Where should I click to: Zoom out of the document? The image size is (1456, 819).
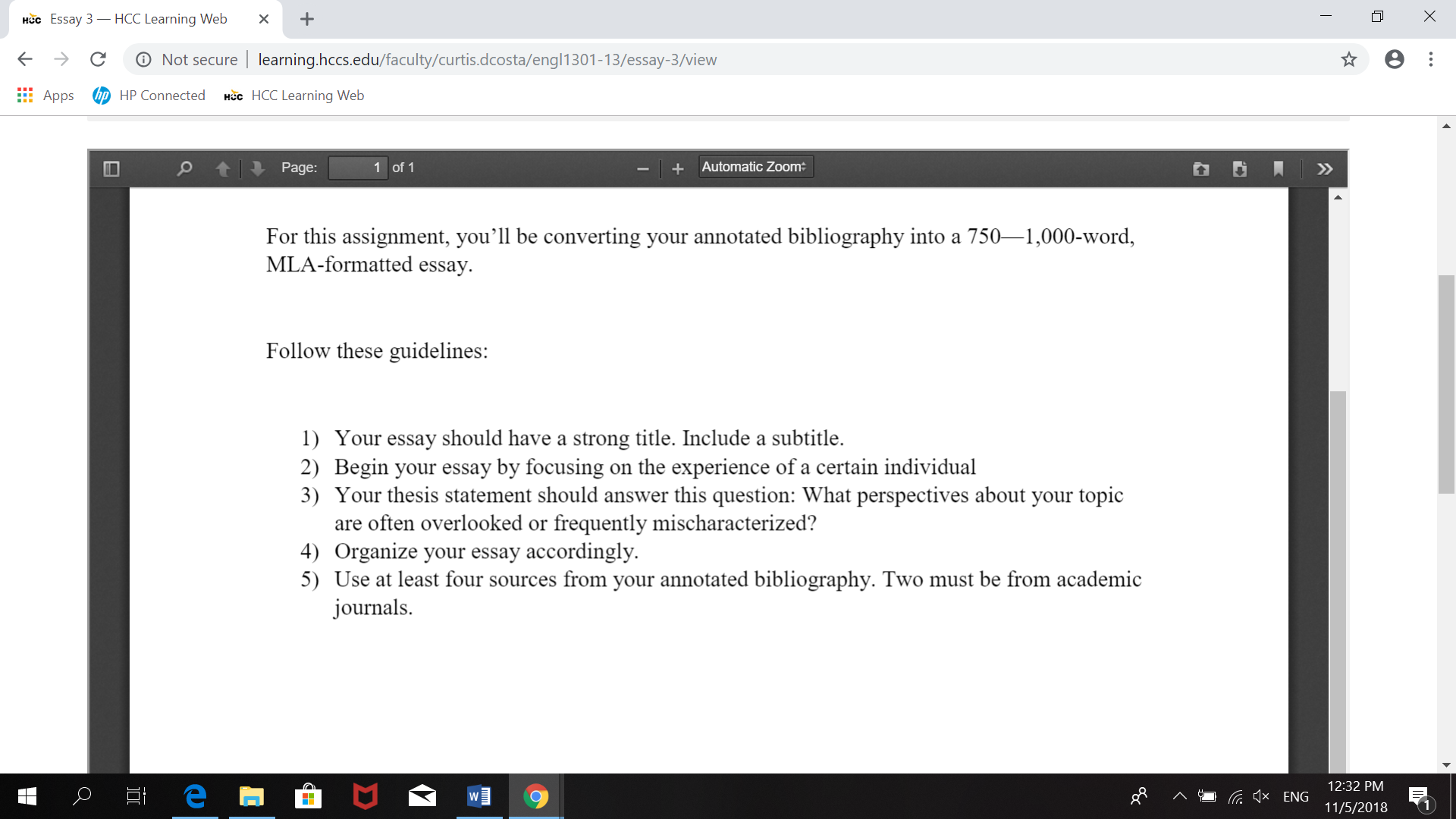pos(642,168)
